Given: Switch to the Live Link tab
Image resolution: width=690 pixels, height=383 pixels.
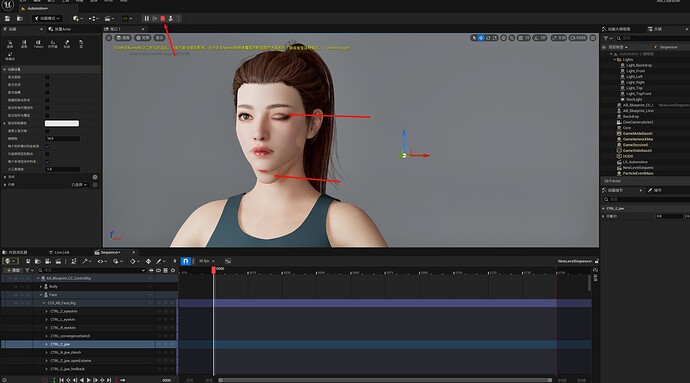Looking at the screenshot, I should [x=59, y=253].
